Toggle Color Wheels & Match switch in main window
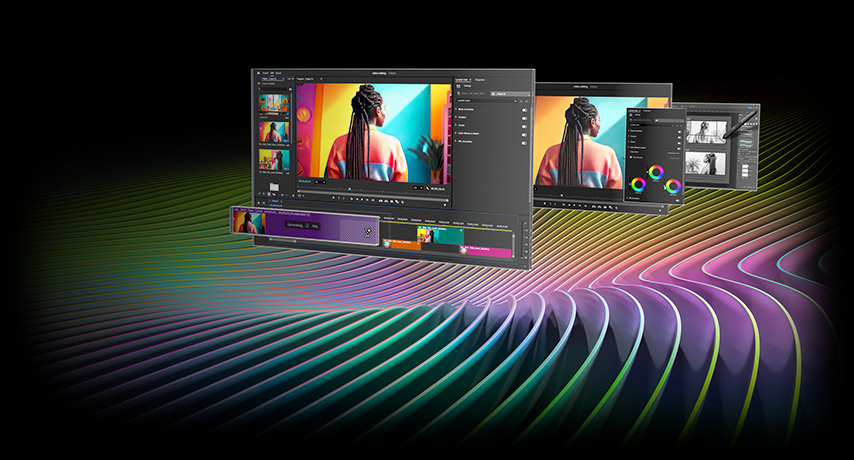The height and width of the screenshot is (460, 854). [x=524, y=134]
